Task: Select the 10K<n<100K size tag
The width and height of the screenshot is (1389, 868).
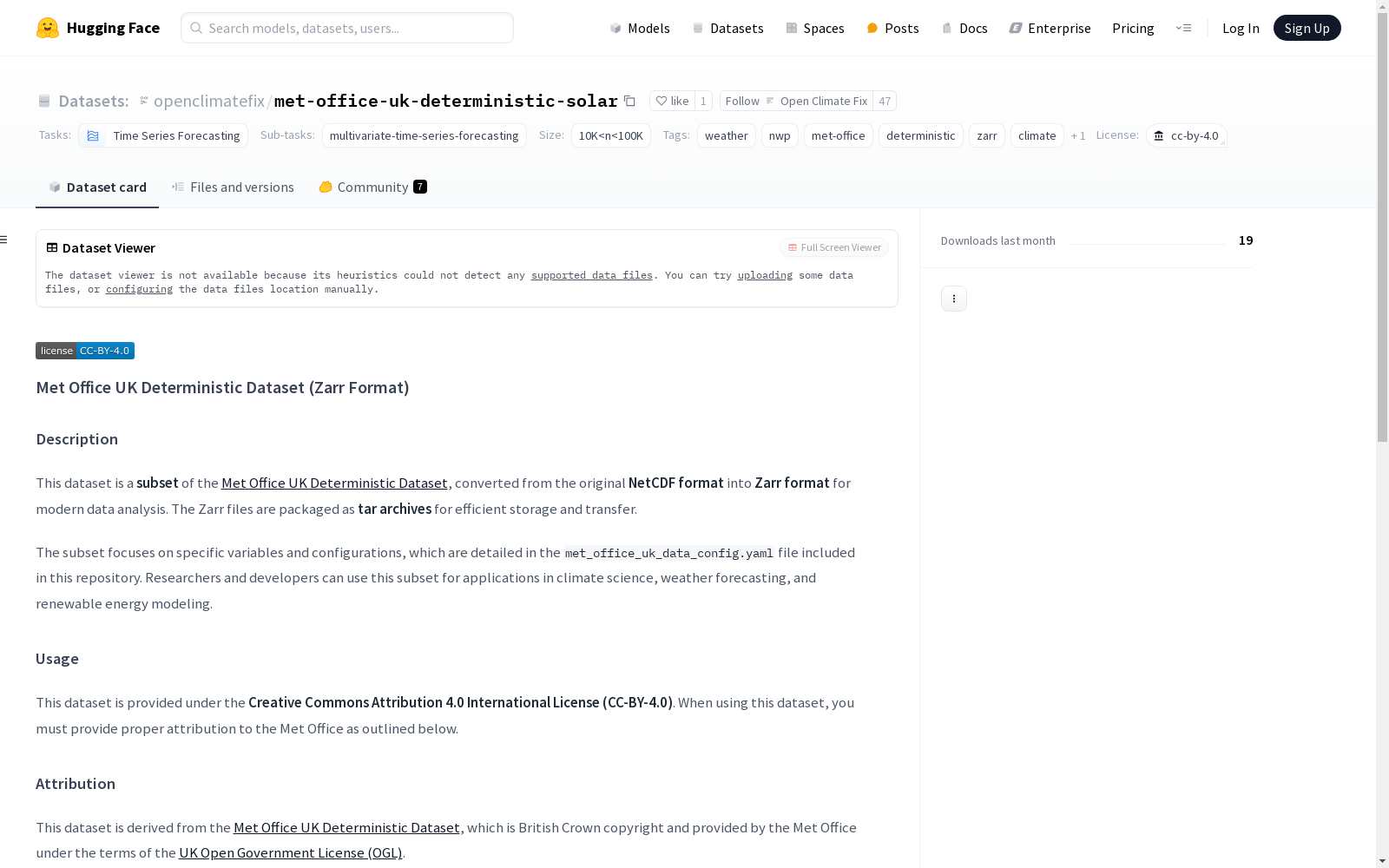Action: [610, 135]
